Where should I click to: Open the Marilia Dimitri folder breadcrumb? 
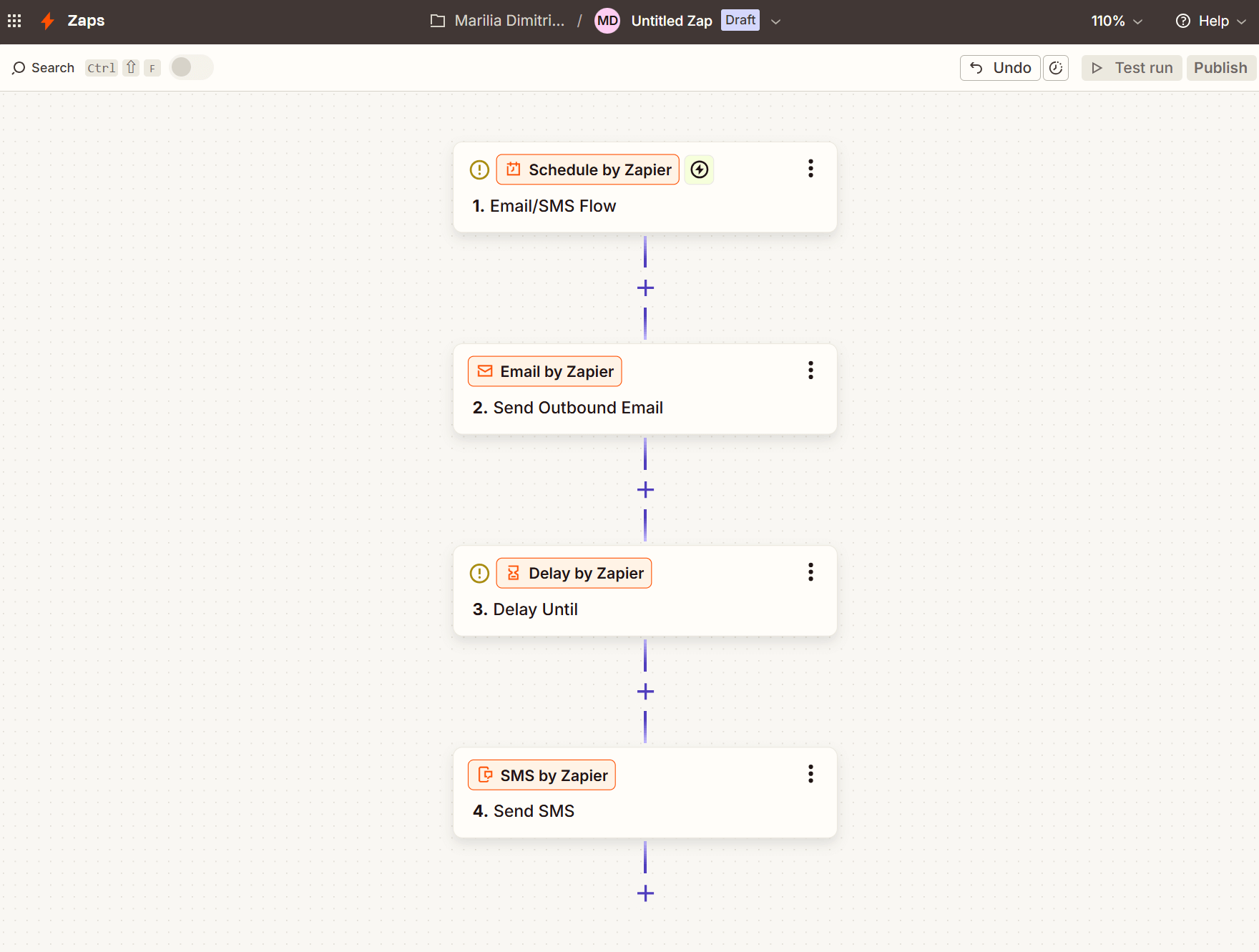coord(498,21)
